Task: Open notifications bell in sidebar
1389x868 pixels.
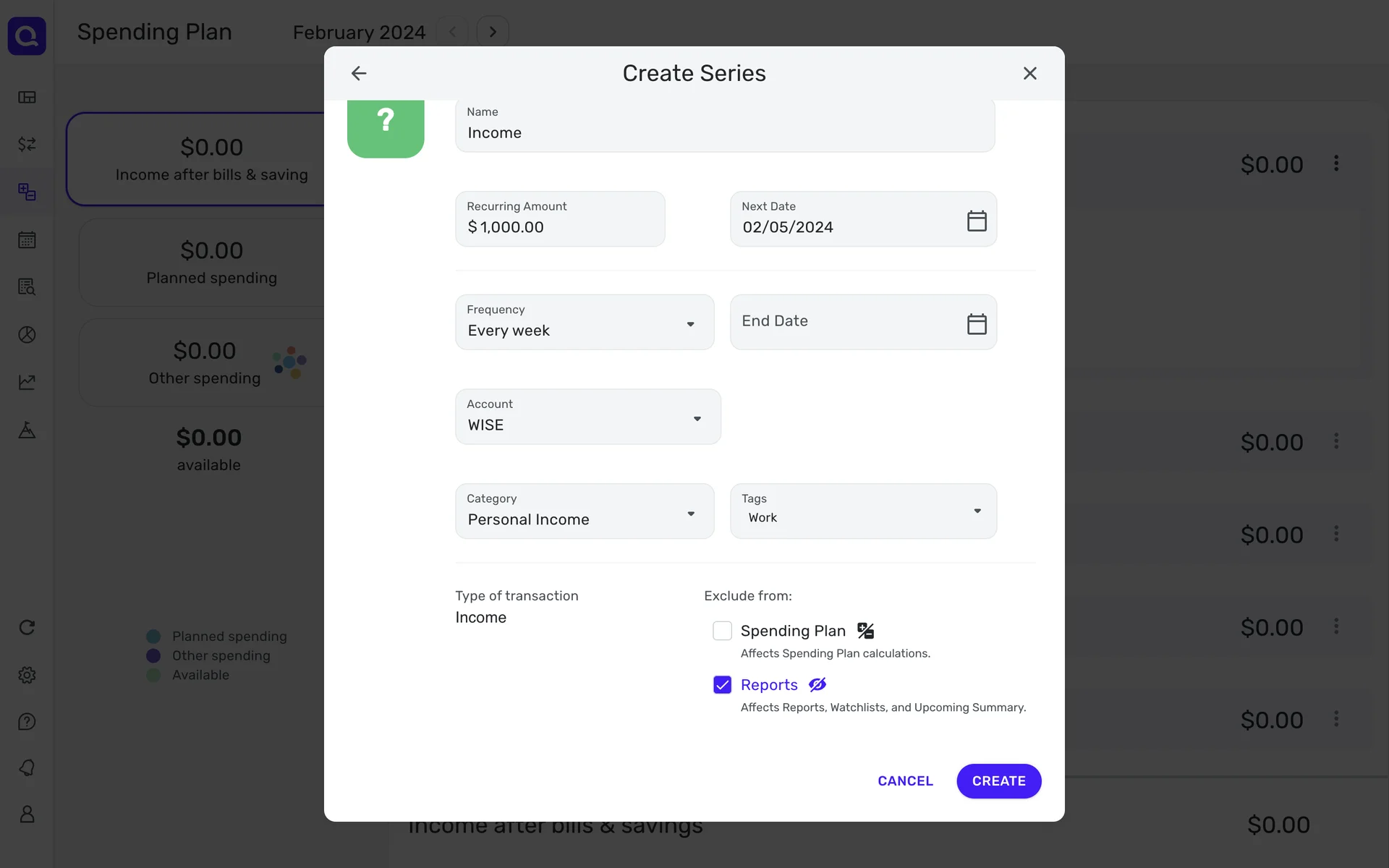Action: (x=27, y=767)
